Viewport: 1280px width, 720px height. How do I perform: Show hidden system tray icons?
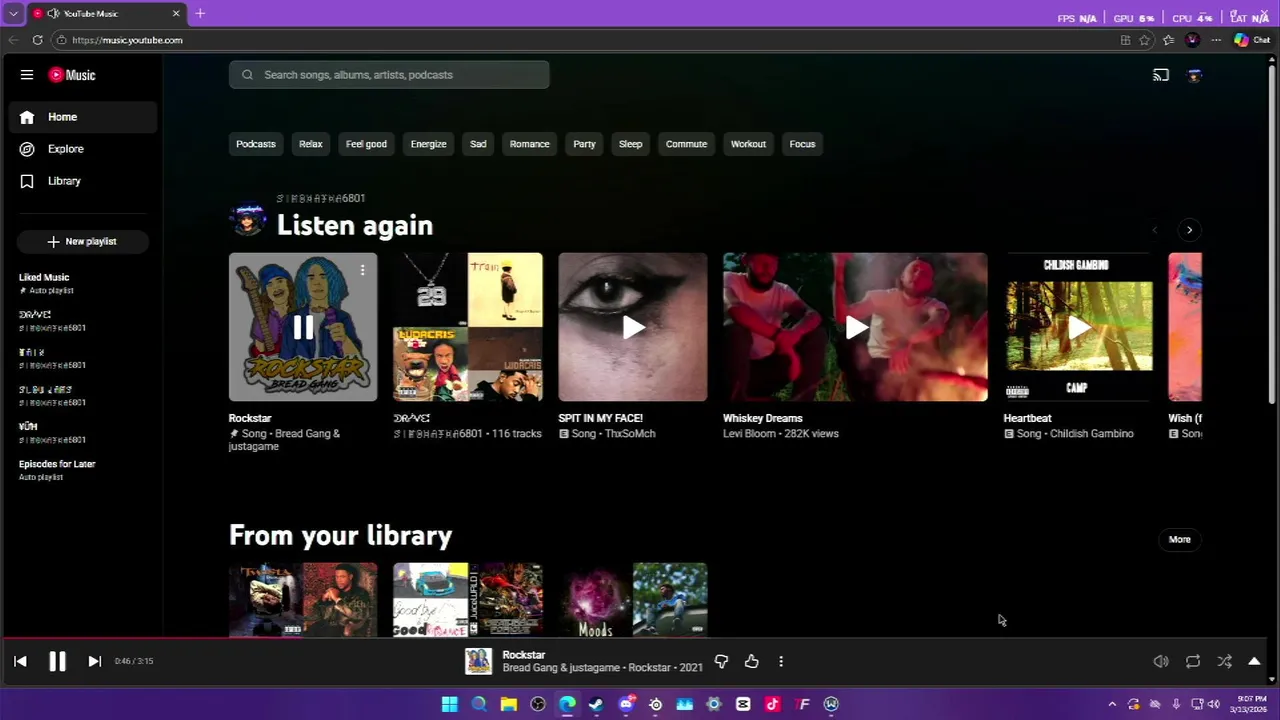pyautogui.click(x=1112, y=704)
